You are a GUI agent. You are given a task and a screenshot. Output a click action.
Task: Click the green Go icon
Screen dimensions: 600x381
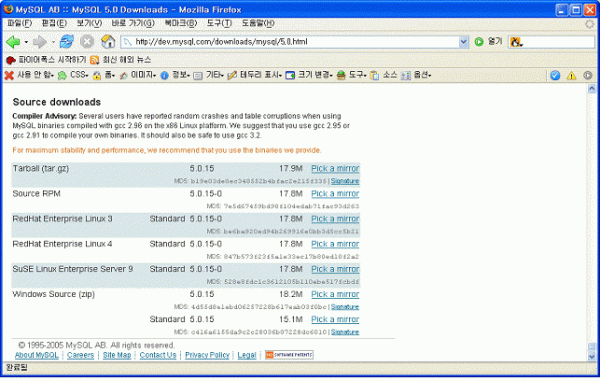point(479,42)
